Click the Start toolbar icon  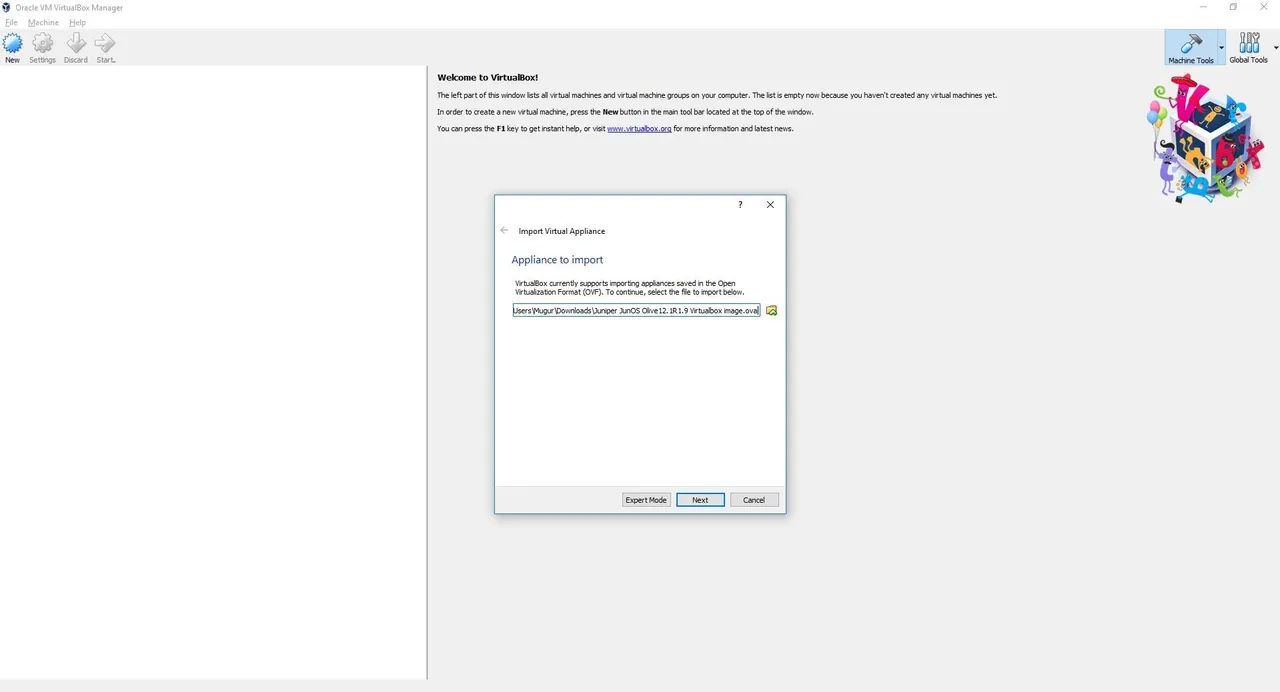pyautogui.click(x=105, y=47)
